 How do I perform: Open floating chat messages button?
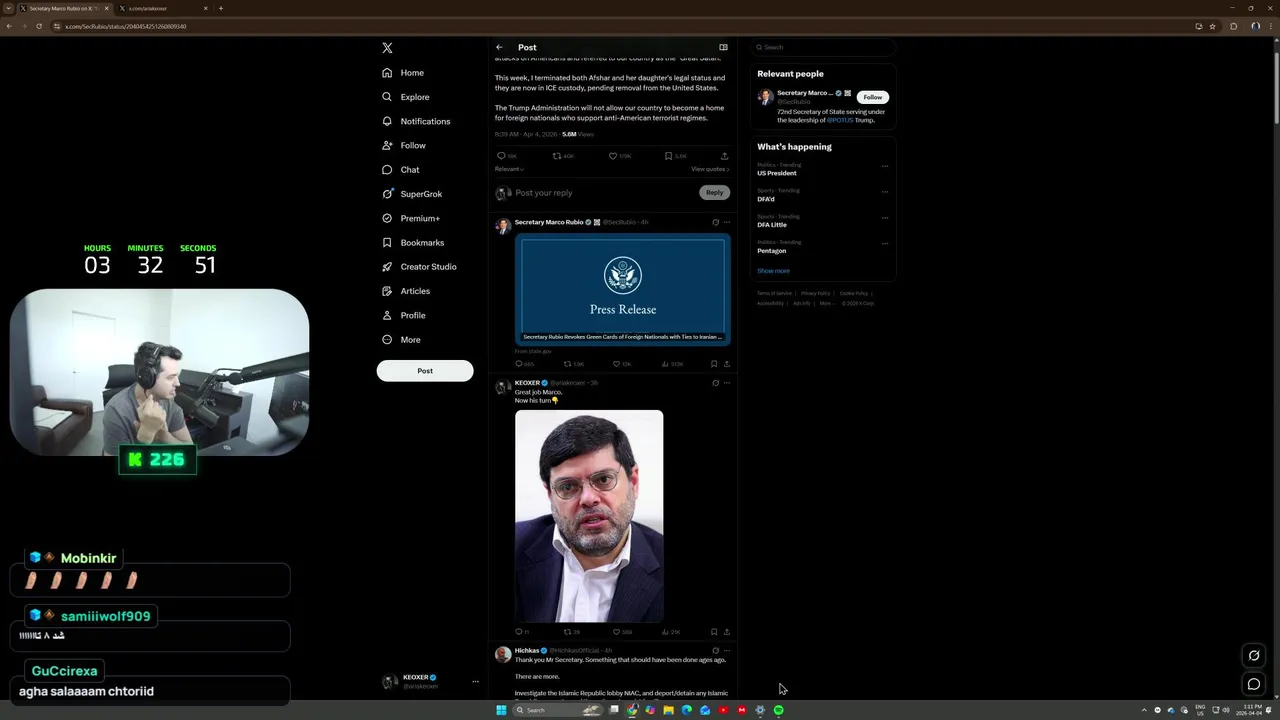tap(1253, 685)
